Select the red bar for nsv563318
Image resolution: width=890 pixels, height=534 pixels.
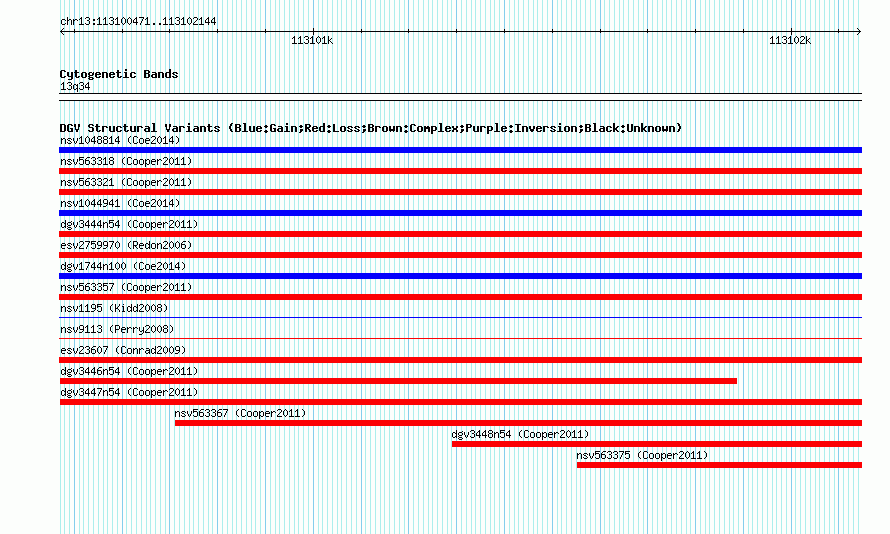click(x=460, y=171)
